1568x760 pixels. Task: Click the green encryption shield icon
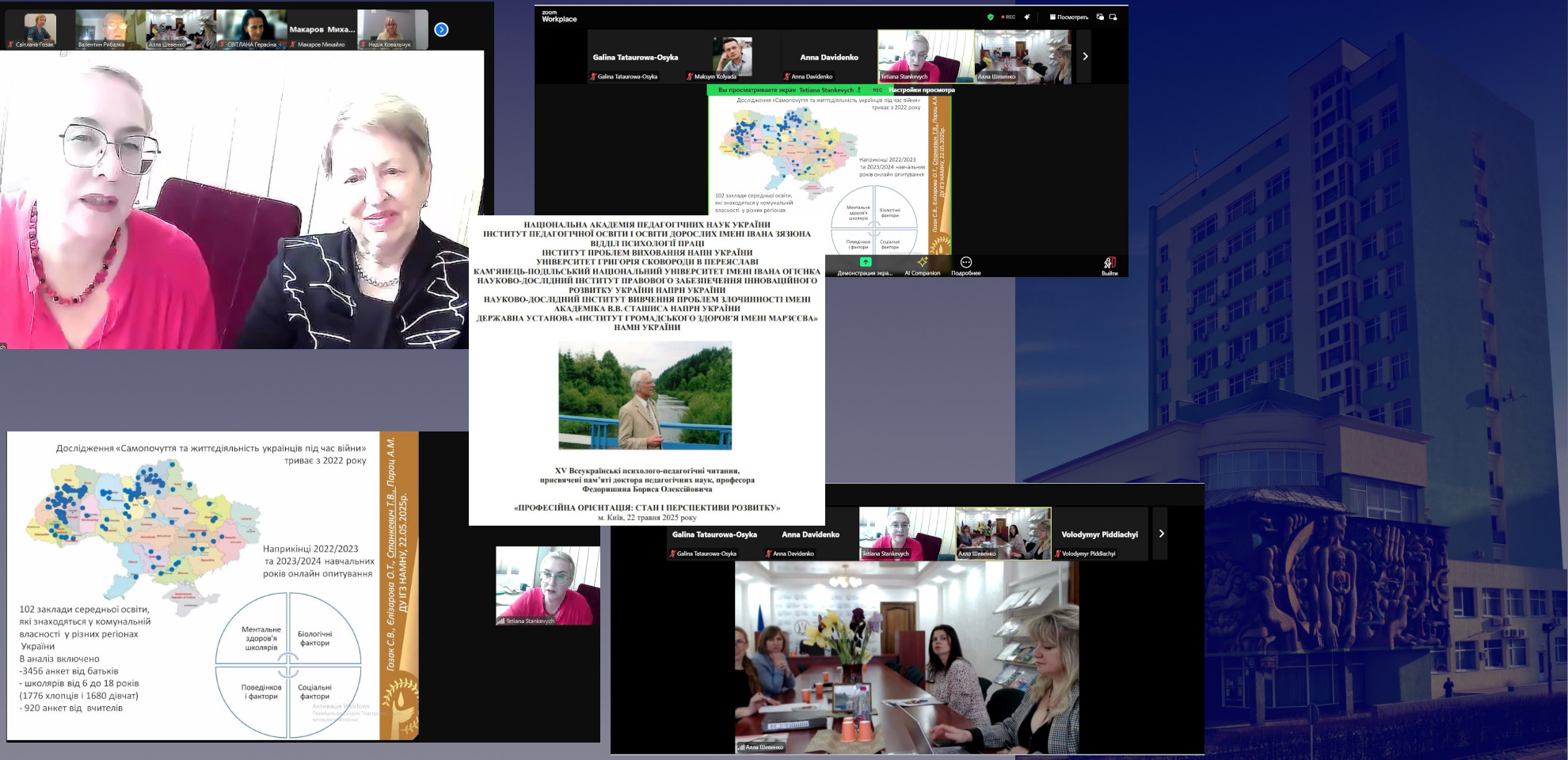pos(990,17)
